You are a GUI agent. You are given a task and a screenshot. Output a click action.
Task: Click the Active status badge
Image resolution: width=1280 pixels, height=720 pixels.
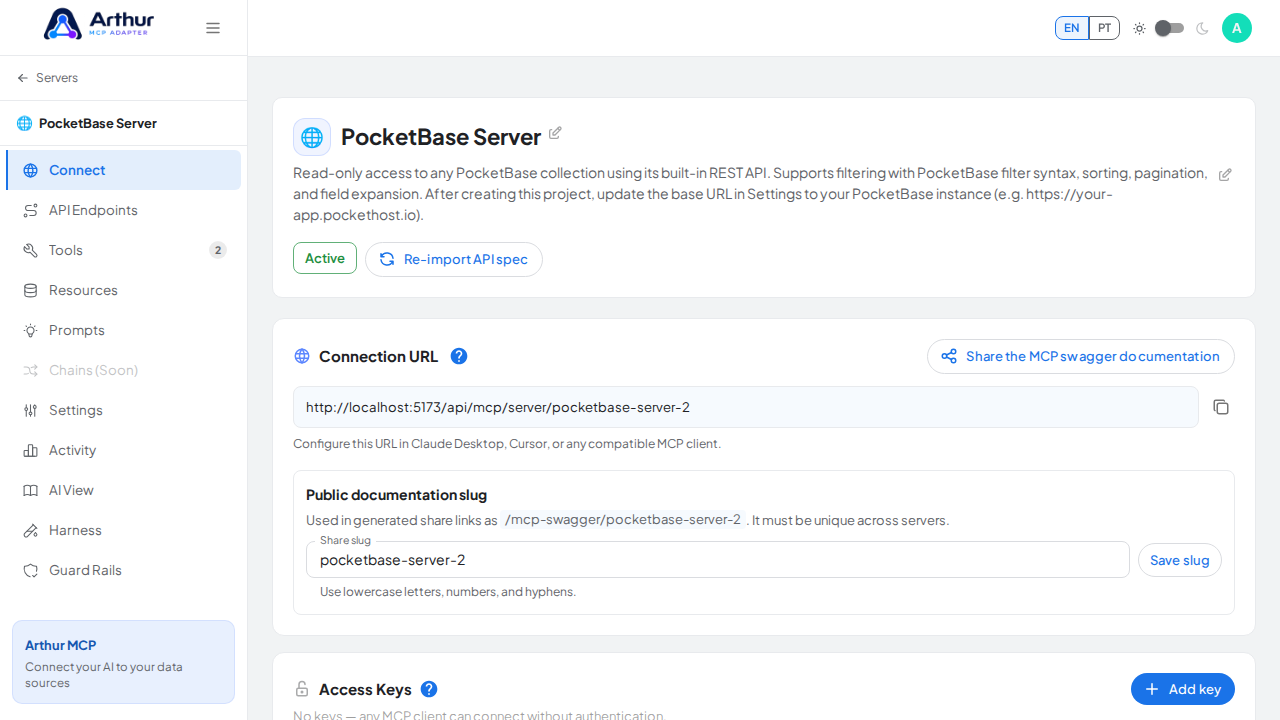coord(325,258)
